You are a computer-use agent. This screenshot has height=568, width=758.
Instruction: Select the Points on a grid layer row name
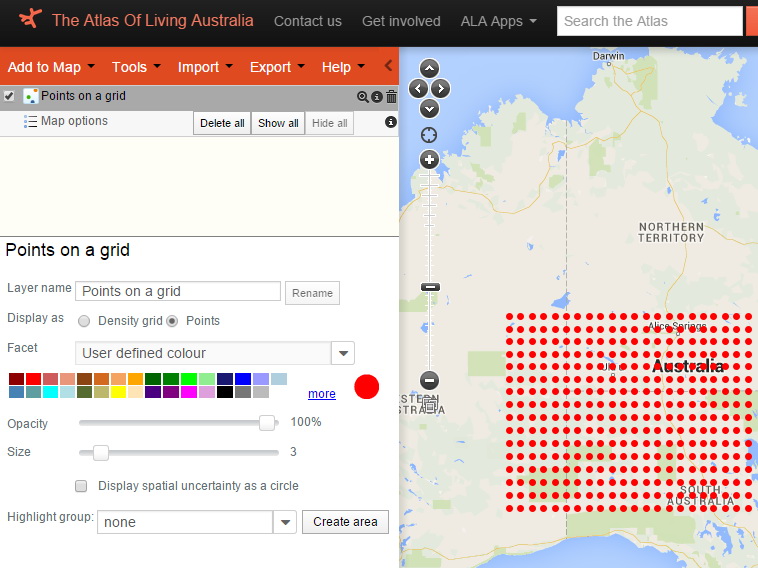[x=83, y=96]
